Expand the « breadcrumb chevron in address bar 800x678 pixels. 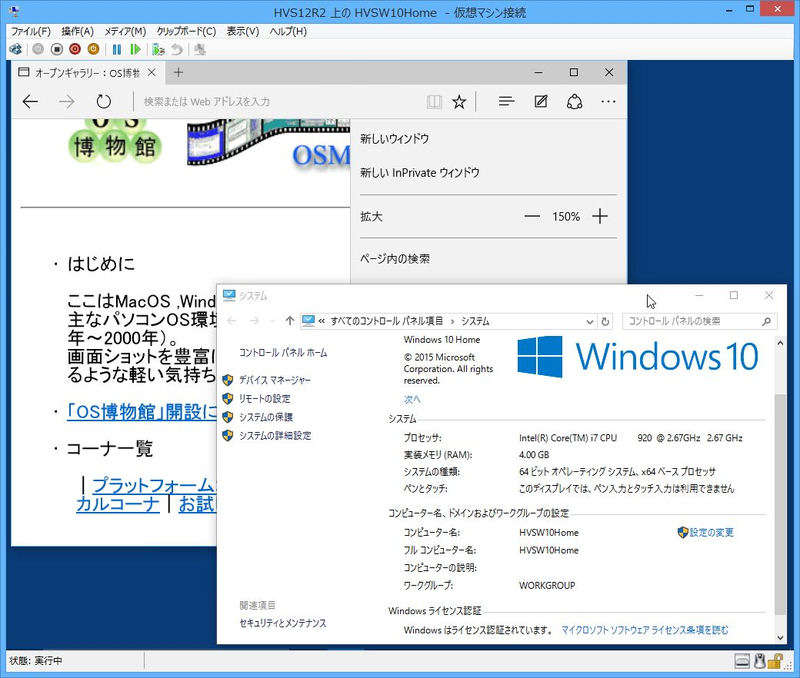tap(321, 321)
